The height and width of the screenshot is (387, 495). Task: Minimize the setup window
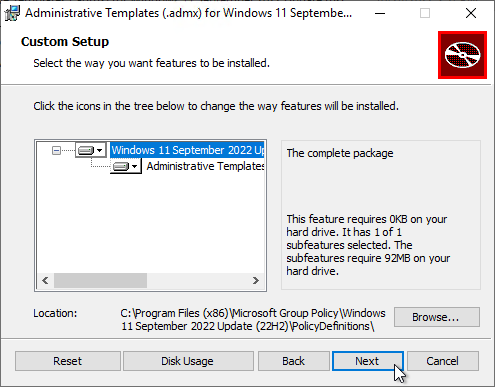click(x=380, y=13)
